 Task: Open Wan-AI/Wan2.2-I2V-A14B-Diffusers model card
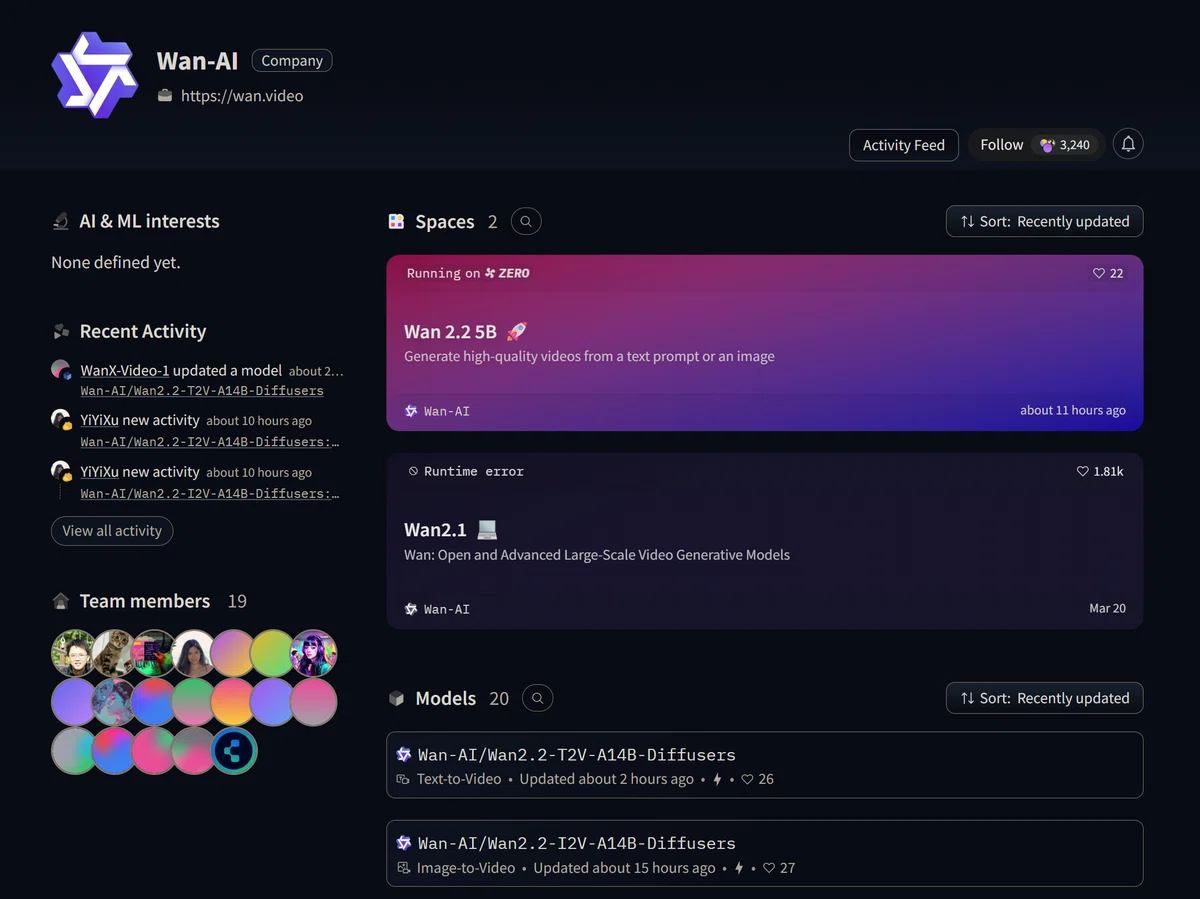tap(765, 854)
